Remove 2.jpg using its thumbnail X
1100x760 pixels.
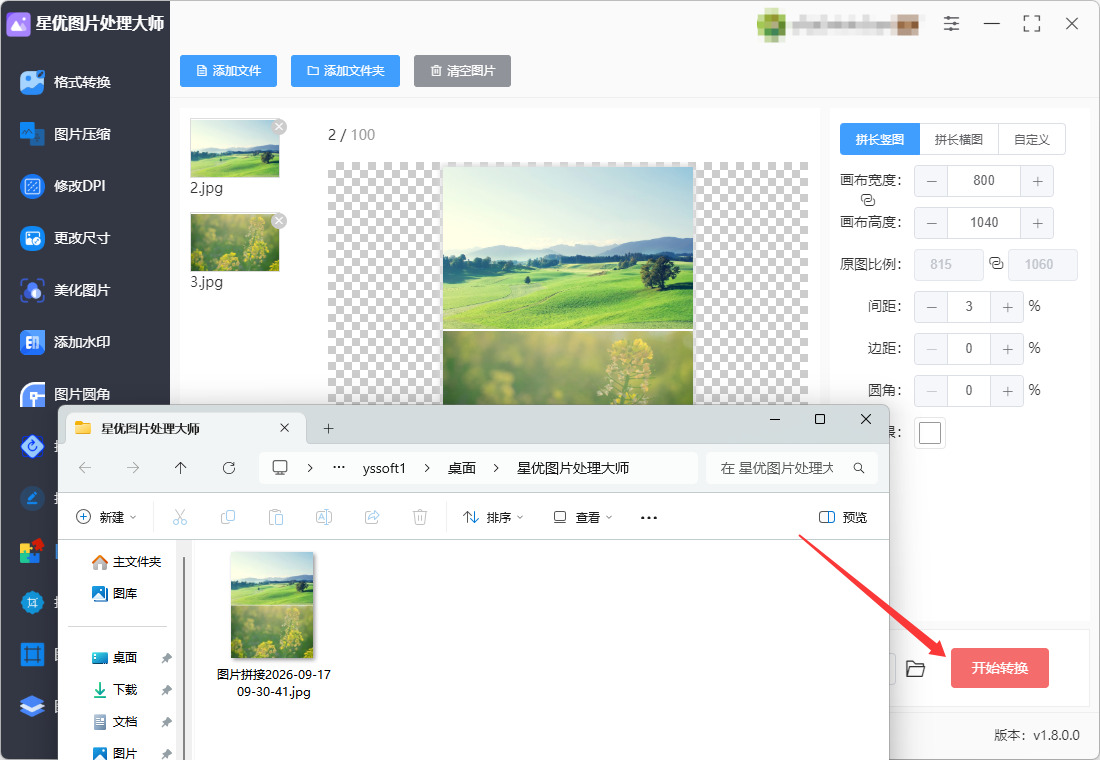click(279, 127)
